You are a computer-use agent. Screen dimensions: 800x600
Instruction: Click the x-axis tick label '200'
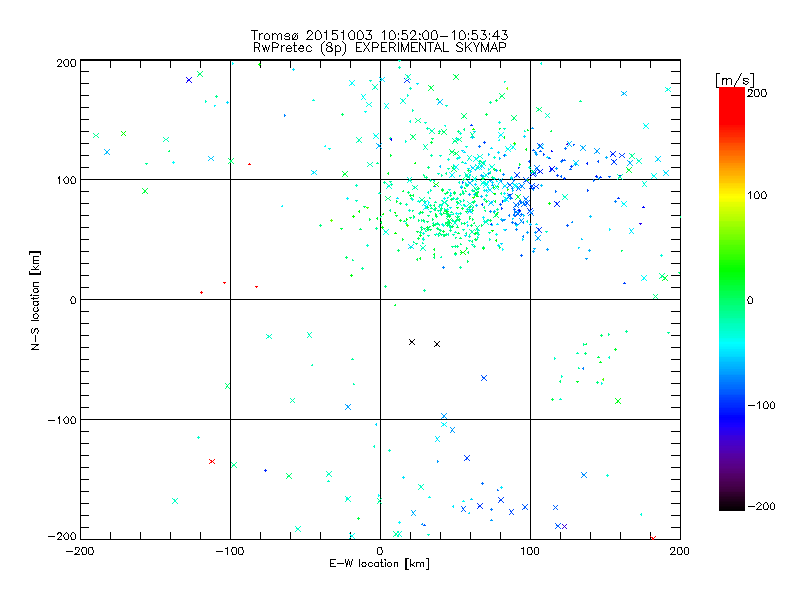680,551
